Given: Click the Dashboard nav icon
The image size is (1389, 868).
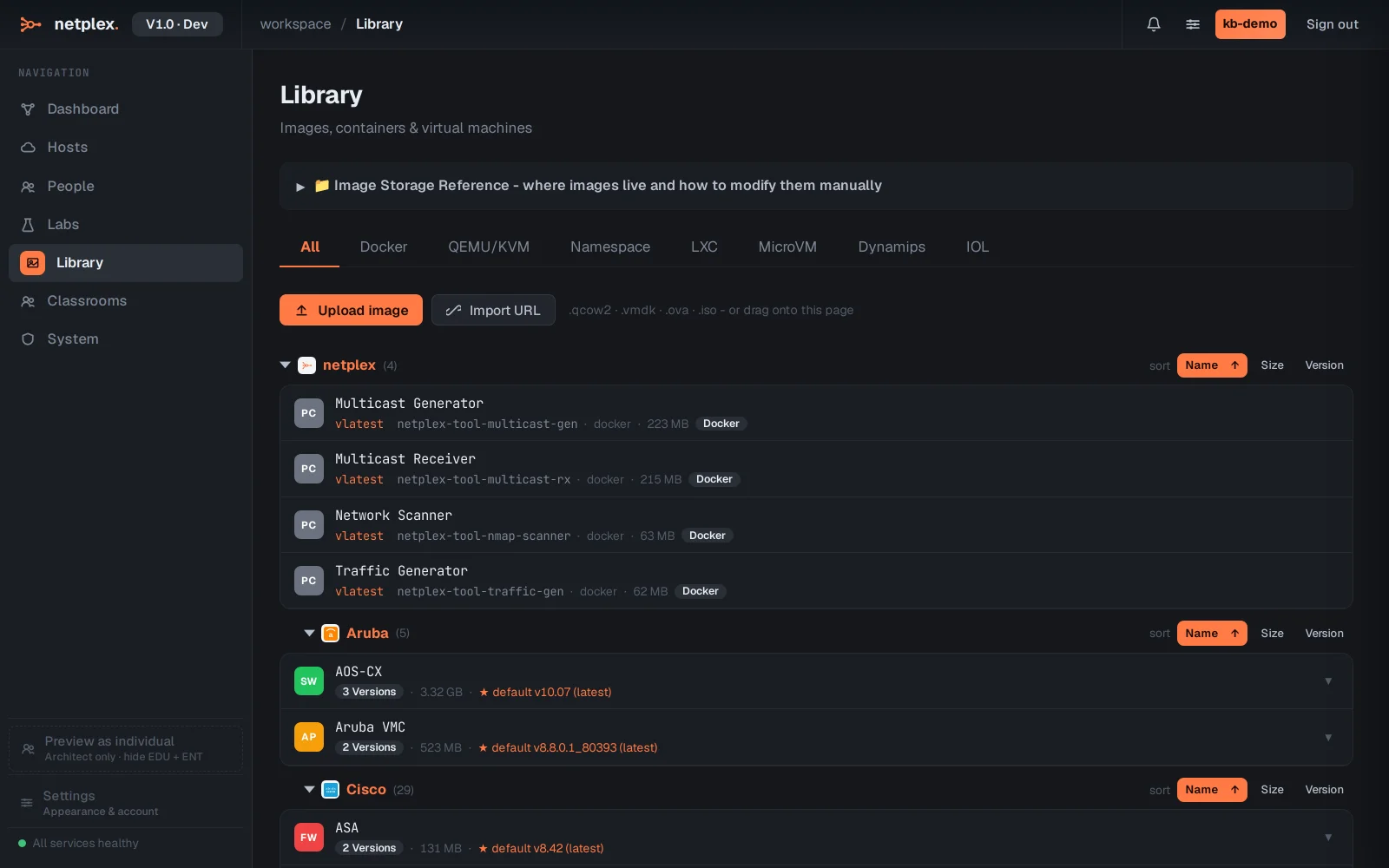Looking at the screenshot, I should click(x=28, y=109).
